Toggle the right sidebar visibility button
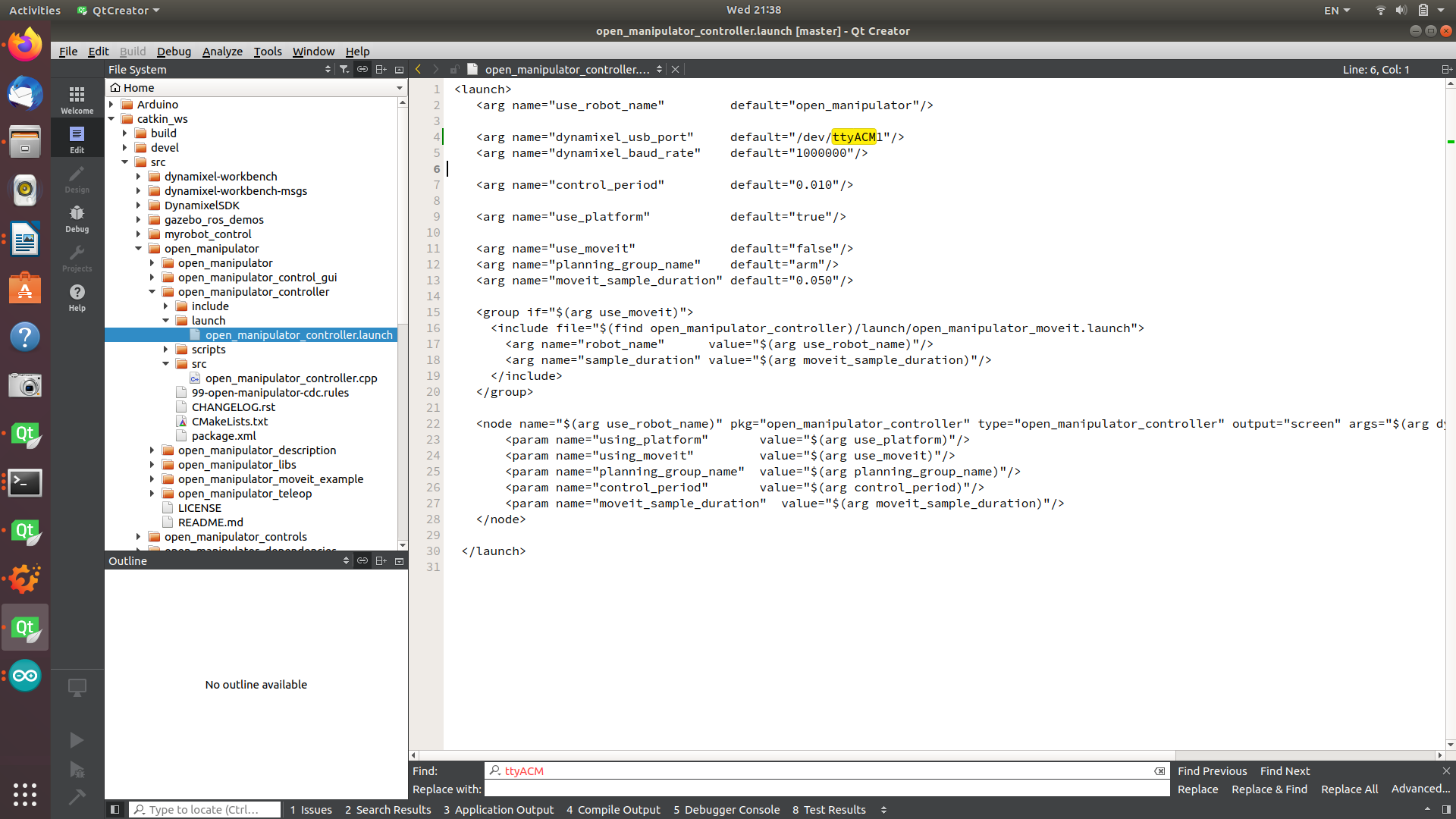 [1446, 809]
